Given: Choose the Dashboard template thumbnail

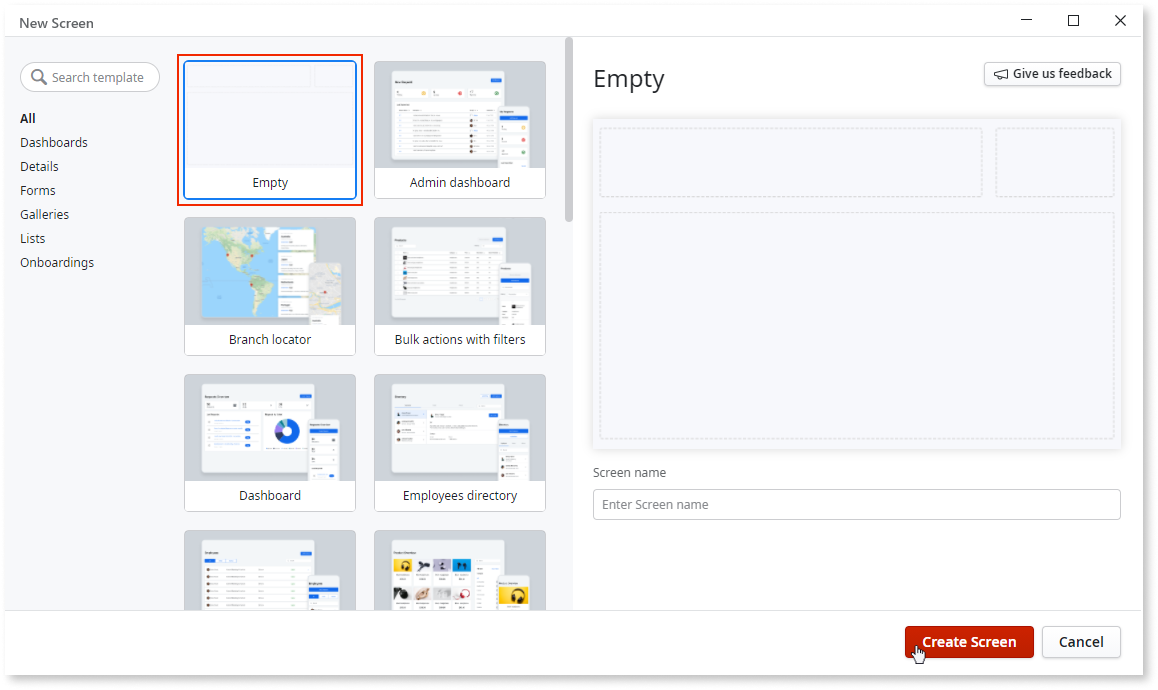Looking at the screenshot, I should (x=270, y=430).
